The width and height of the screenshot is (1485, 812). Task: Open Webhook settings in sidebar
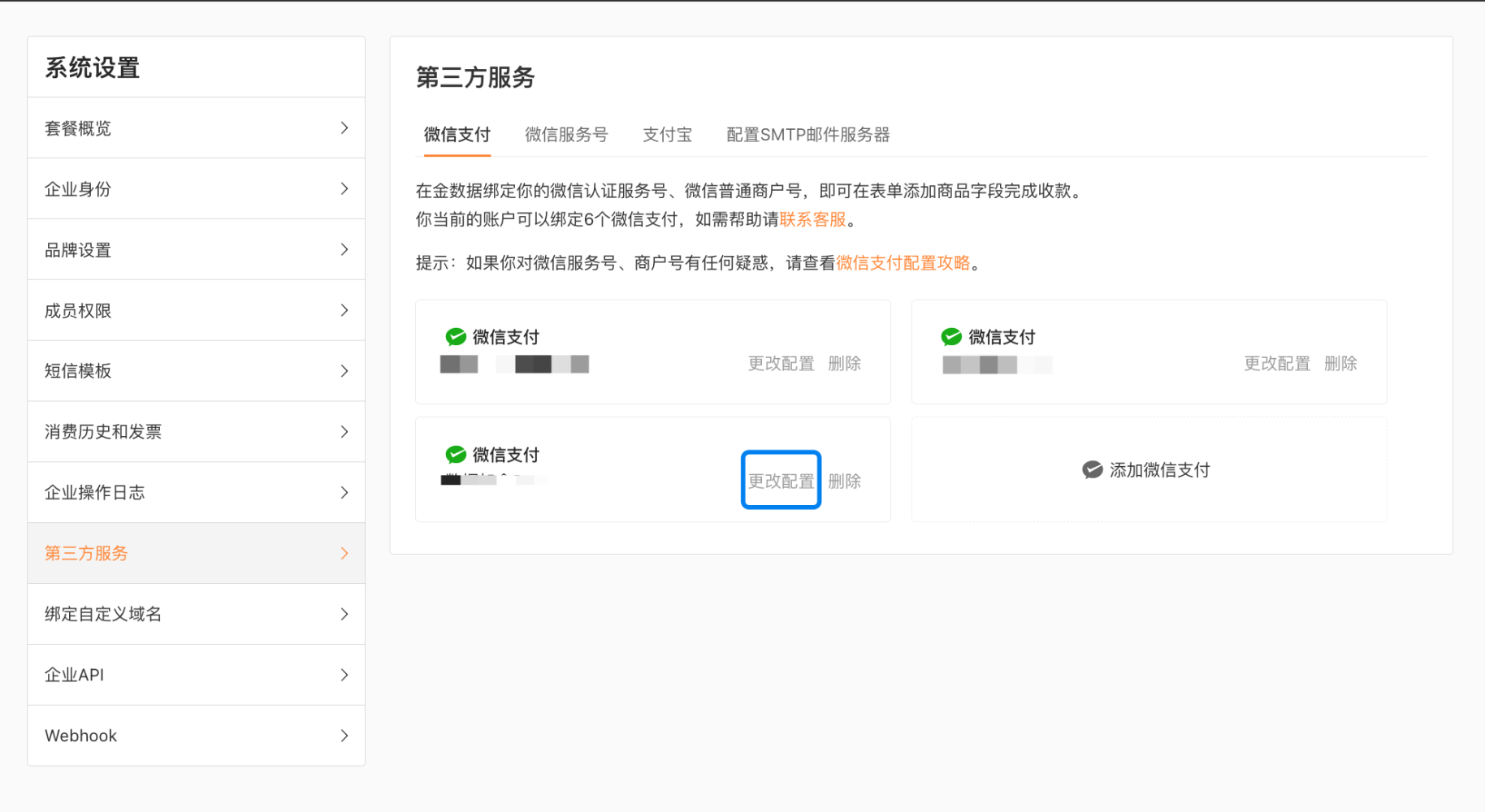tap(196, 736)
